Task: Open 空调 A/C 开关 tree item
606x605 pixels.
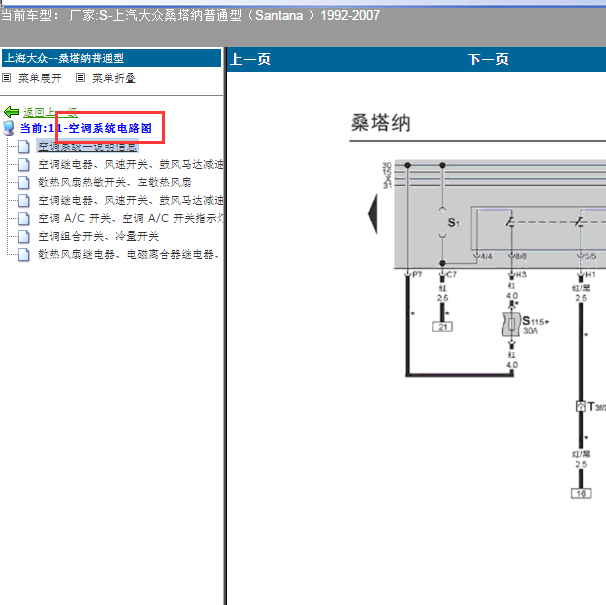Action: pos(131,218)
